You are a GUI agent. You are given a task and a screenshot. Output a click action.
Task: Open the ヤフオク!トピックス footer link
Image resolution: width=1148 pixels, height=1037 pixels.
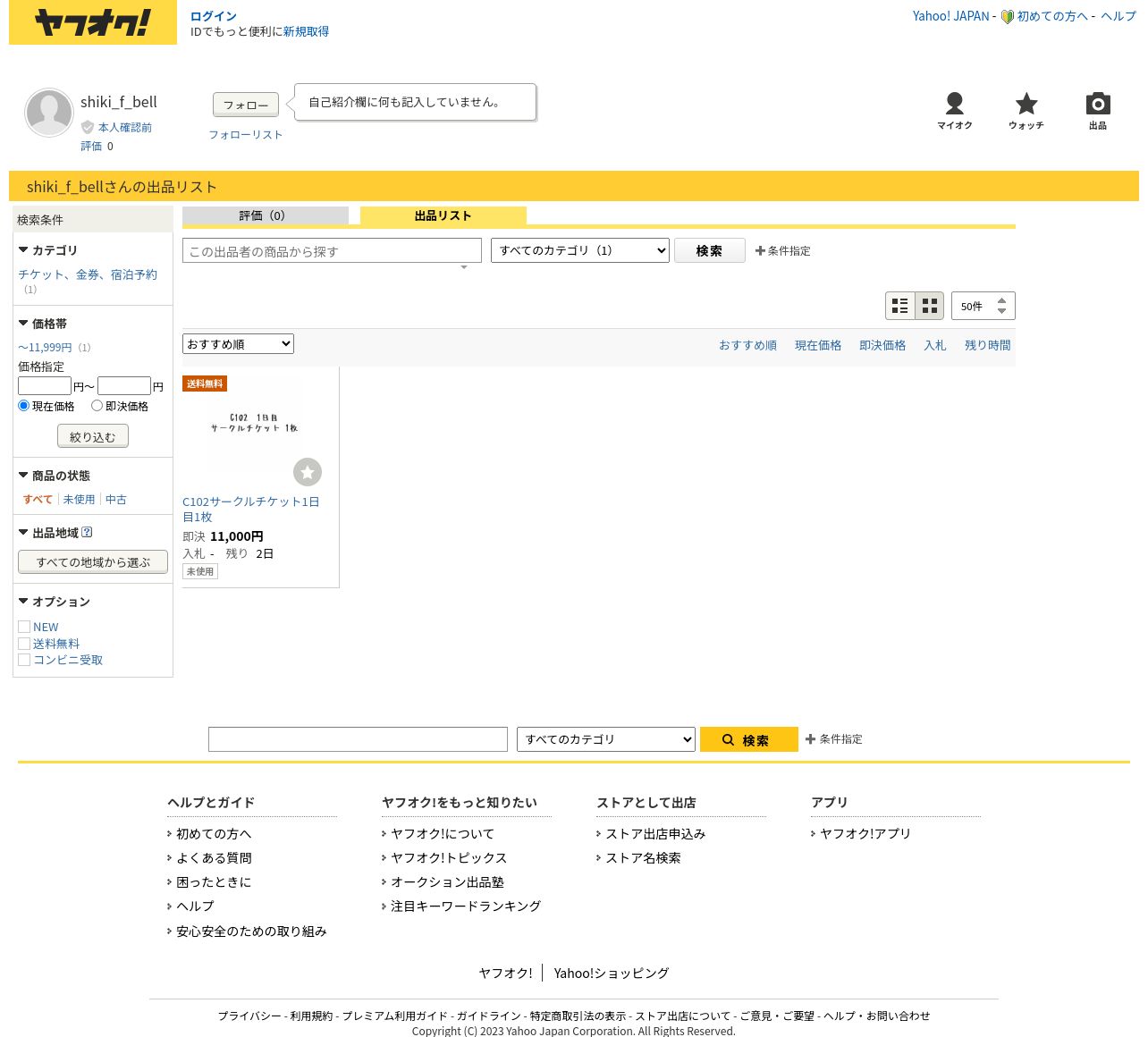(x=449, y=858)
